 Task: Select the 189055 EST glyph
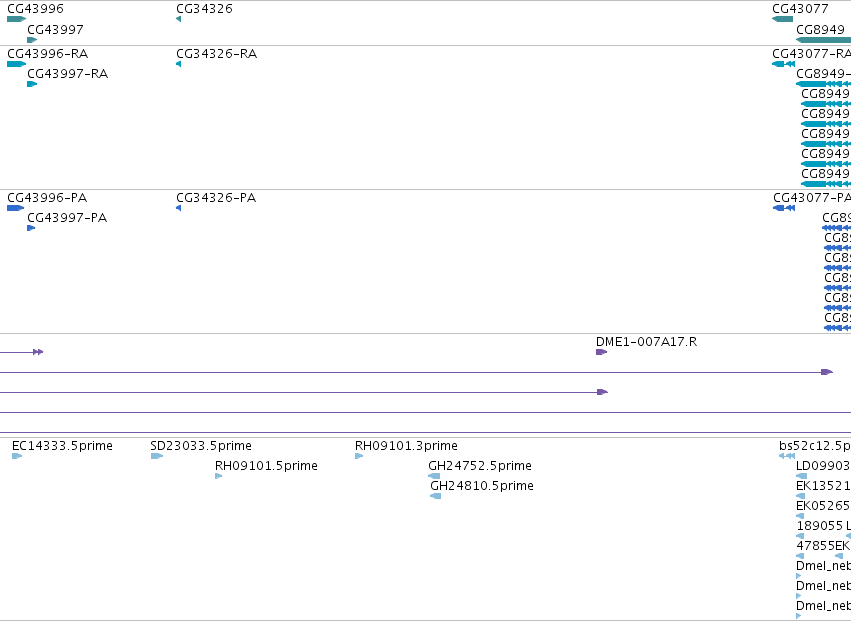pyautogui.click(x=799, y=536)
